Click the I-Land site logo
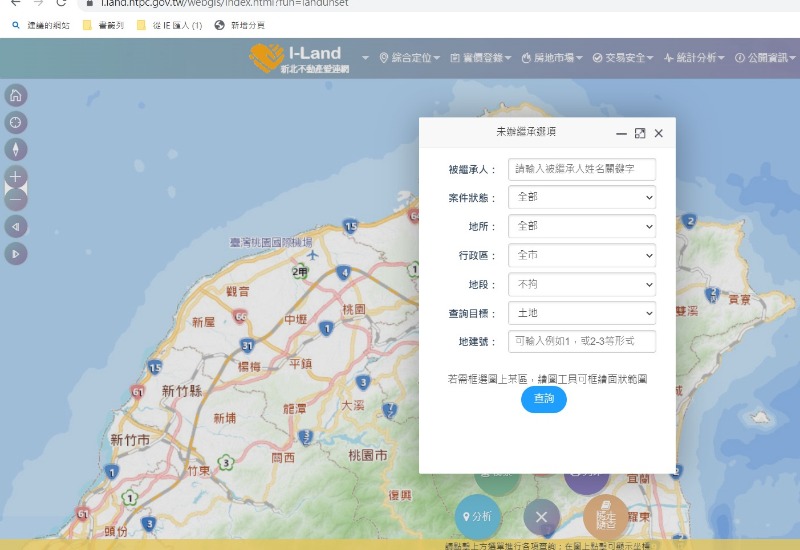The height and width of the screenshot is (550, 800). 297,59
